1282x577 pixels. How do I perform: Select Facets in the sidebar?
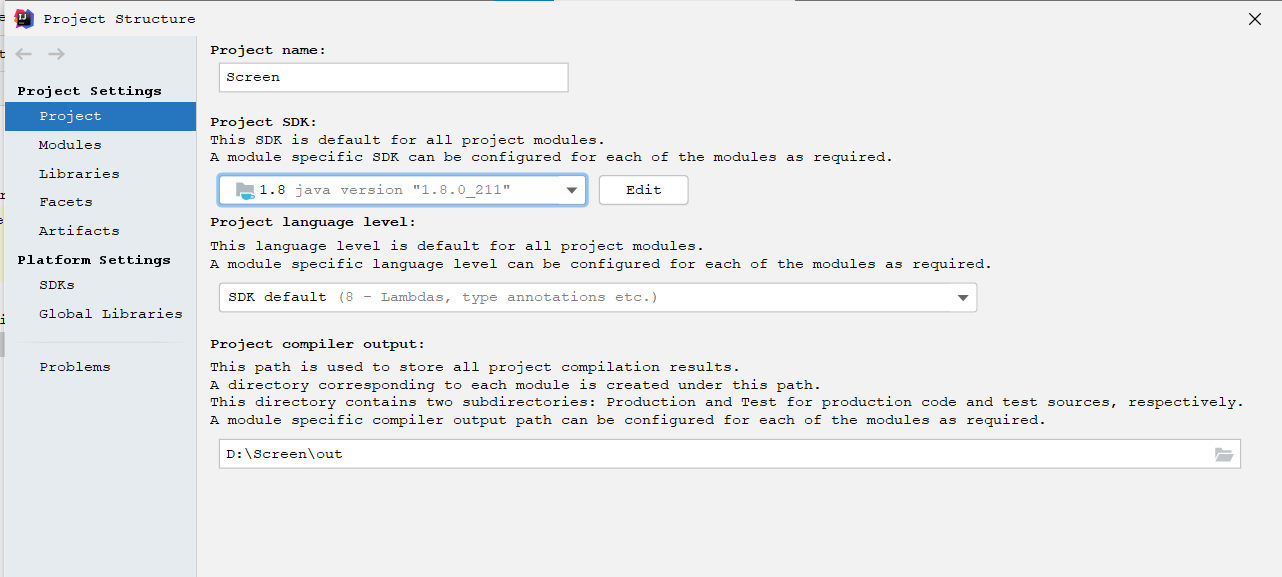(x=65, y=201)
